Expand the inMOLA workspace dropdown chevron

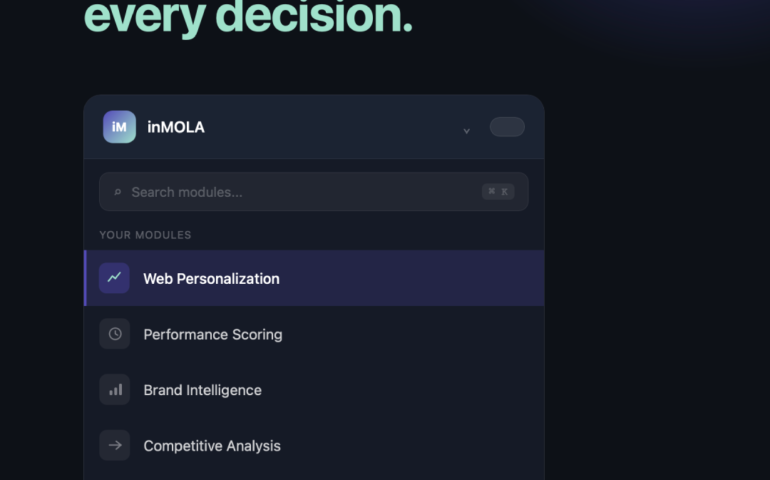click(466, 130)
